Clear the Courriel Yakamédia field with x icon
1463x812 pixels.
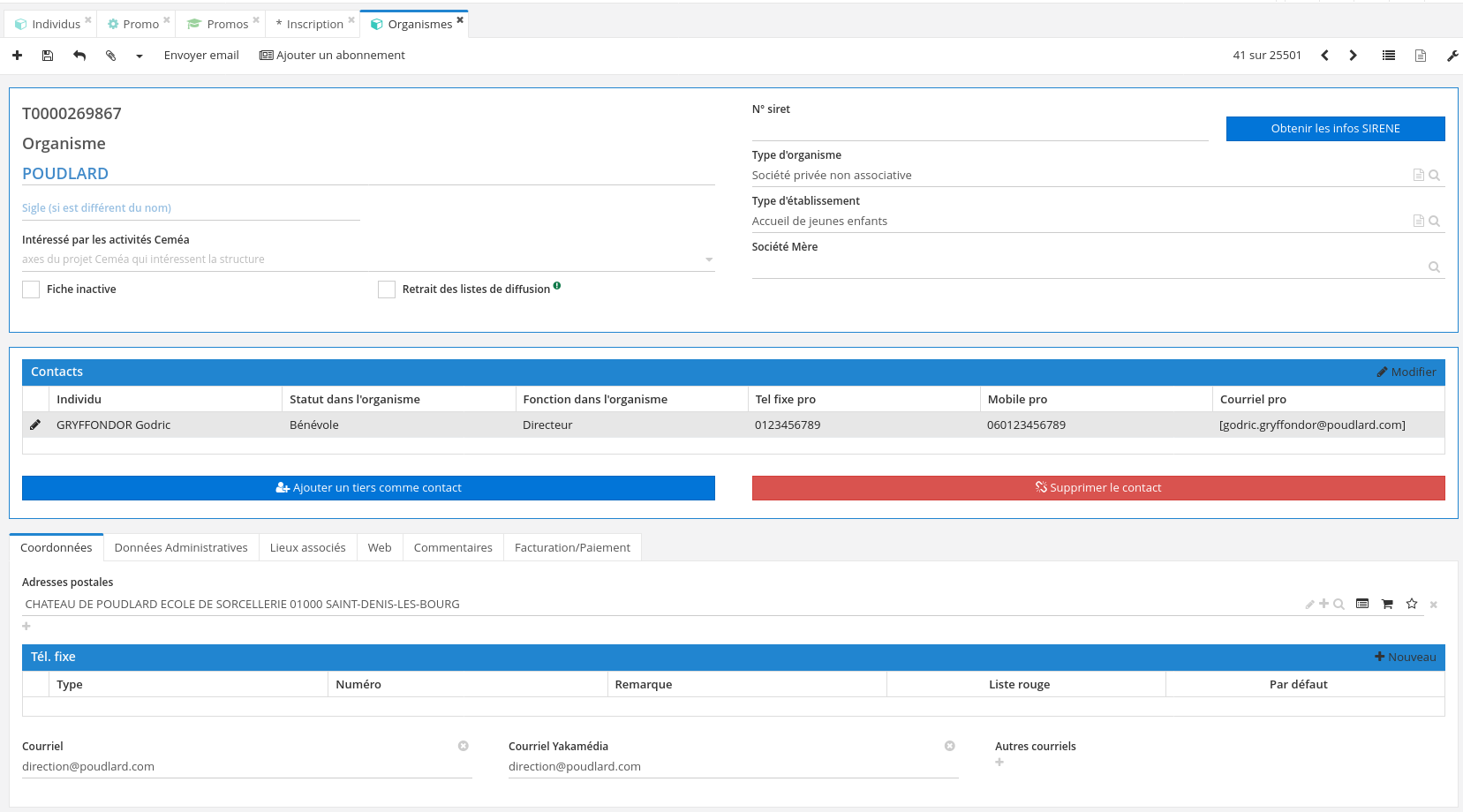point(950,746)
